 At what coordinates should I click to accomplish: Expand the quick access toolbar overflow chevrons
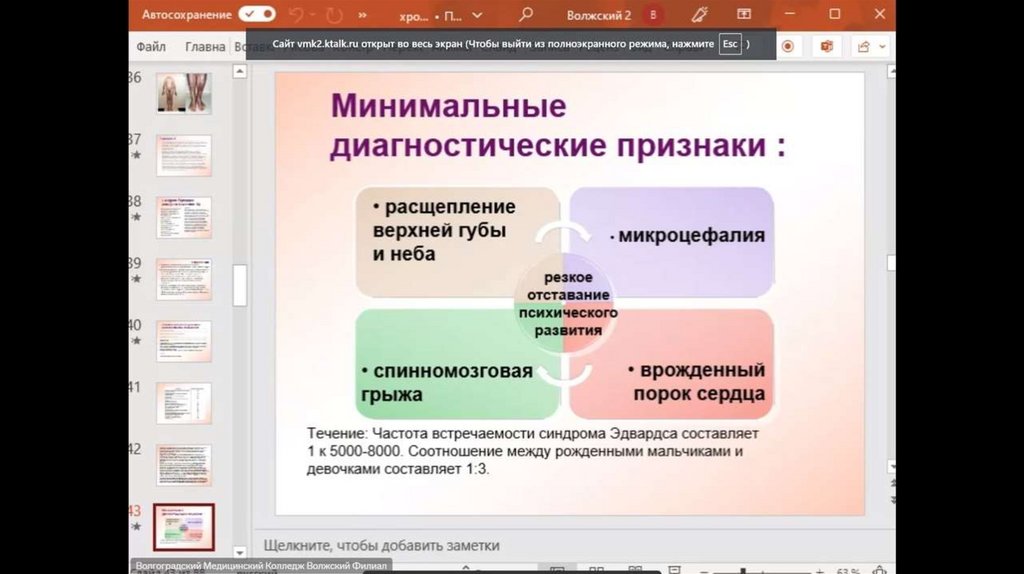(x=361, y=15)
